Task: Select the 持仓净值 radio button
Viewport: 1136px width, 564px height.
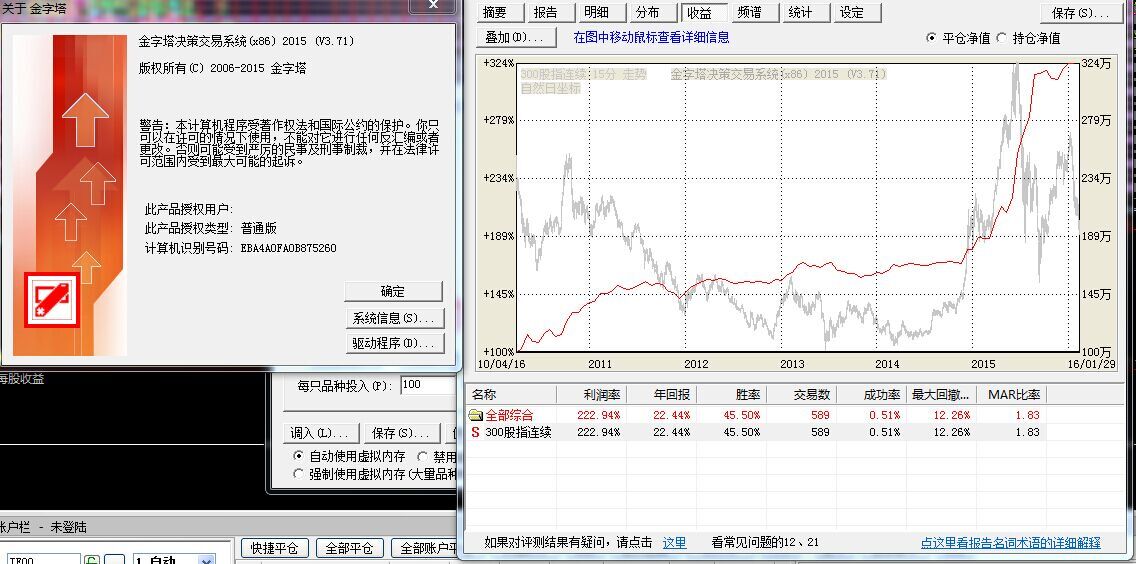Action: [x=1001, y=38]
